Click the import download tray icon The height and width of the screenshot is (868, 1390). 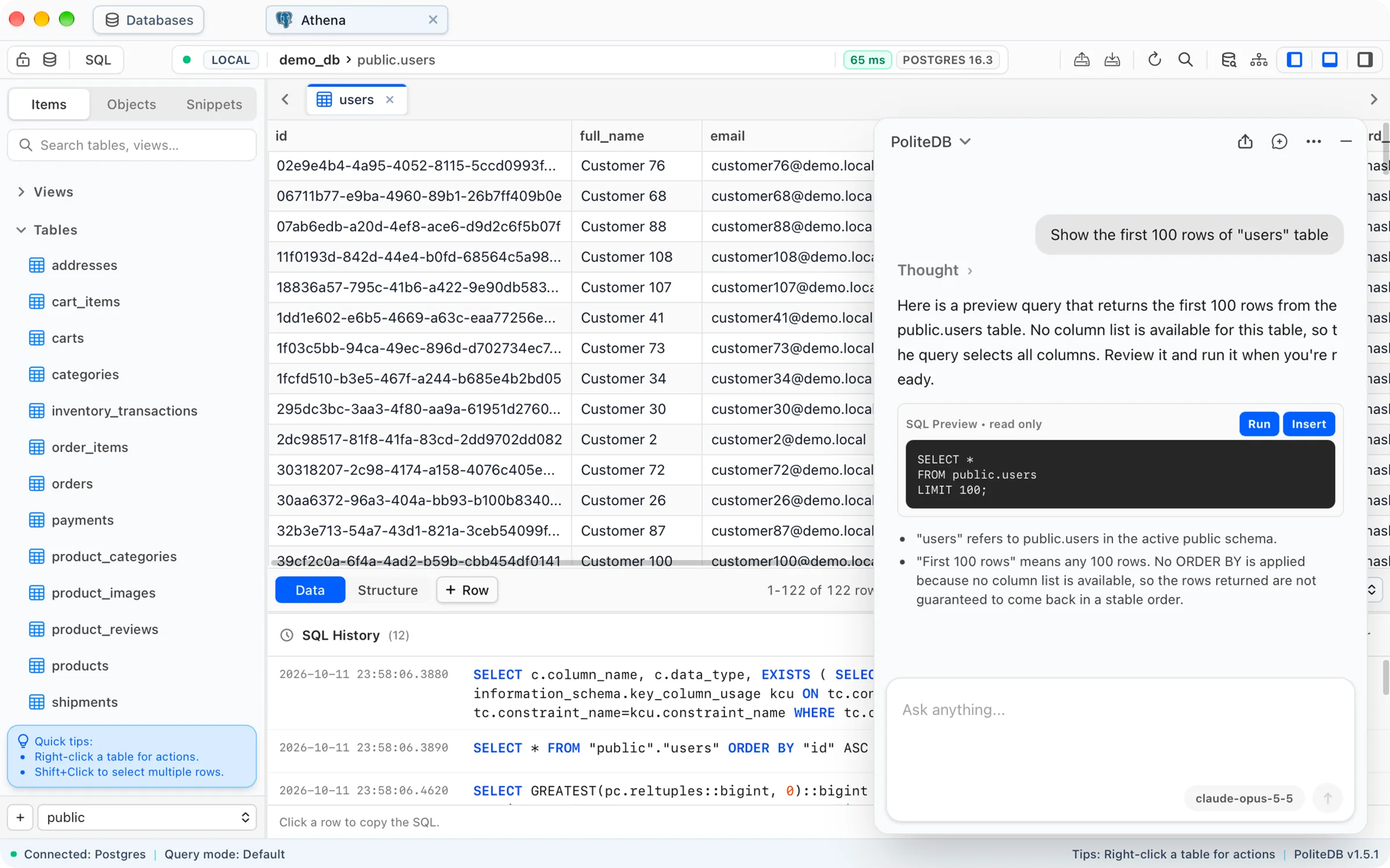tap(1112, 60)
